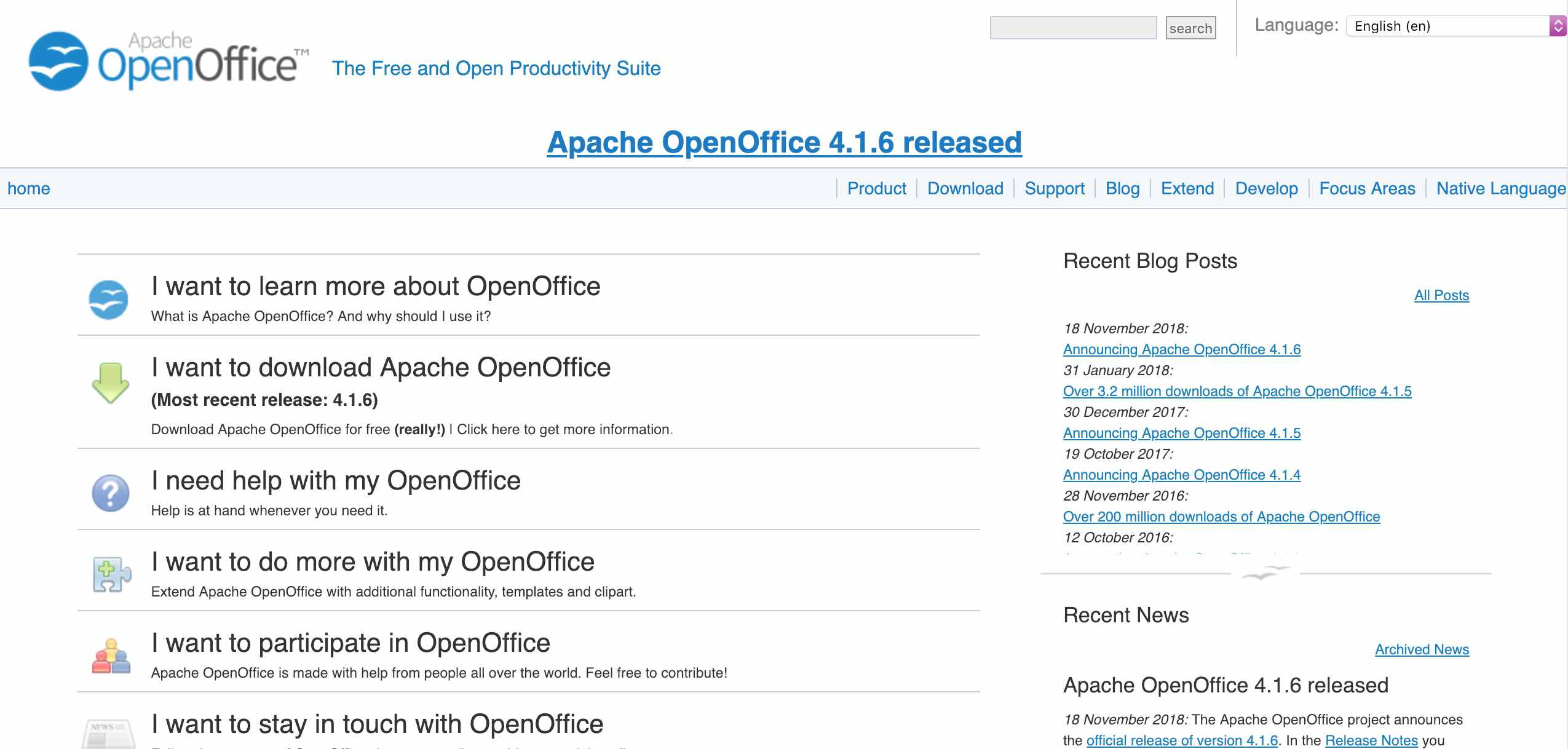1568x749 pixels.
Task: Click the Apache OpenOffice 4.1.6 released news heading
Action: [x=1225, y=685]
